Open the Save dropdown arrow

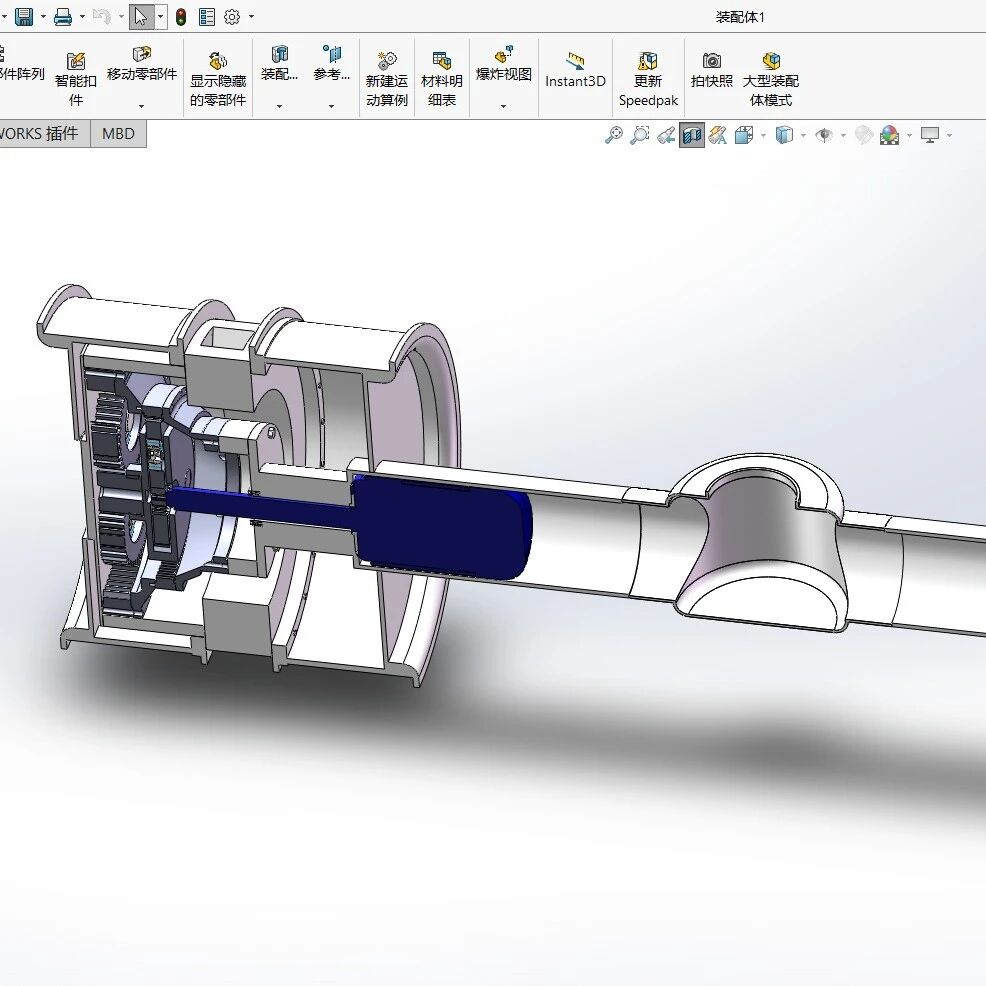pos(43,17)
